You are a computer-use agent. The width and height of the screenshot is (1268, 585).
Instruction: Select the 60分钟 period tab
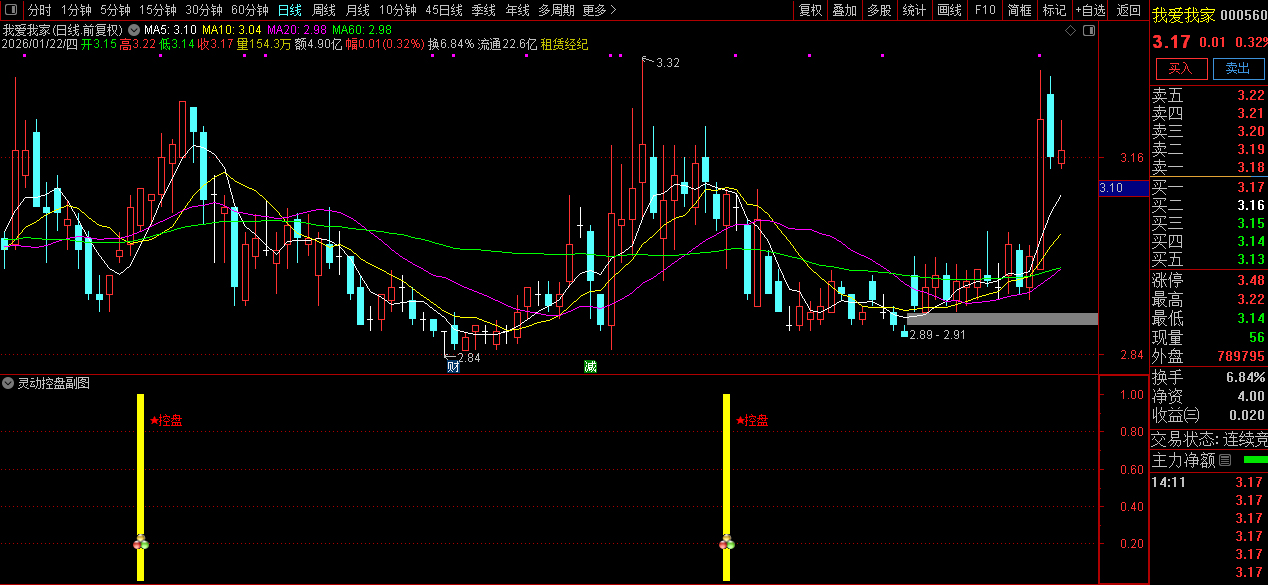[250, 10]
